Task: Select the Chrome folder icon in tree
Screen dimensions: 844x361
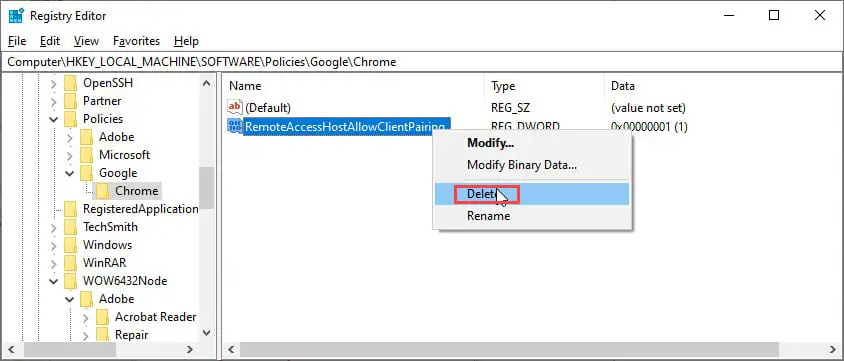Action: tap(103, 191)
